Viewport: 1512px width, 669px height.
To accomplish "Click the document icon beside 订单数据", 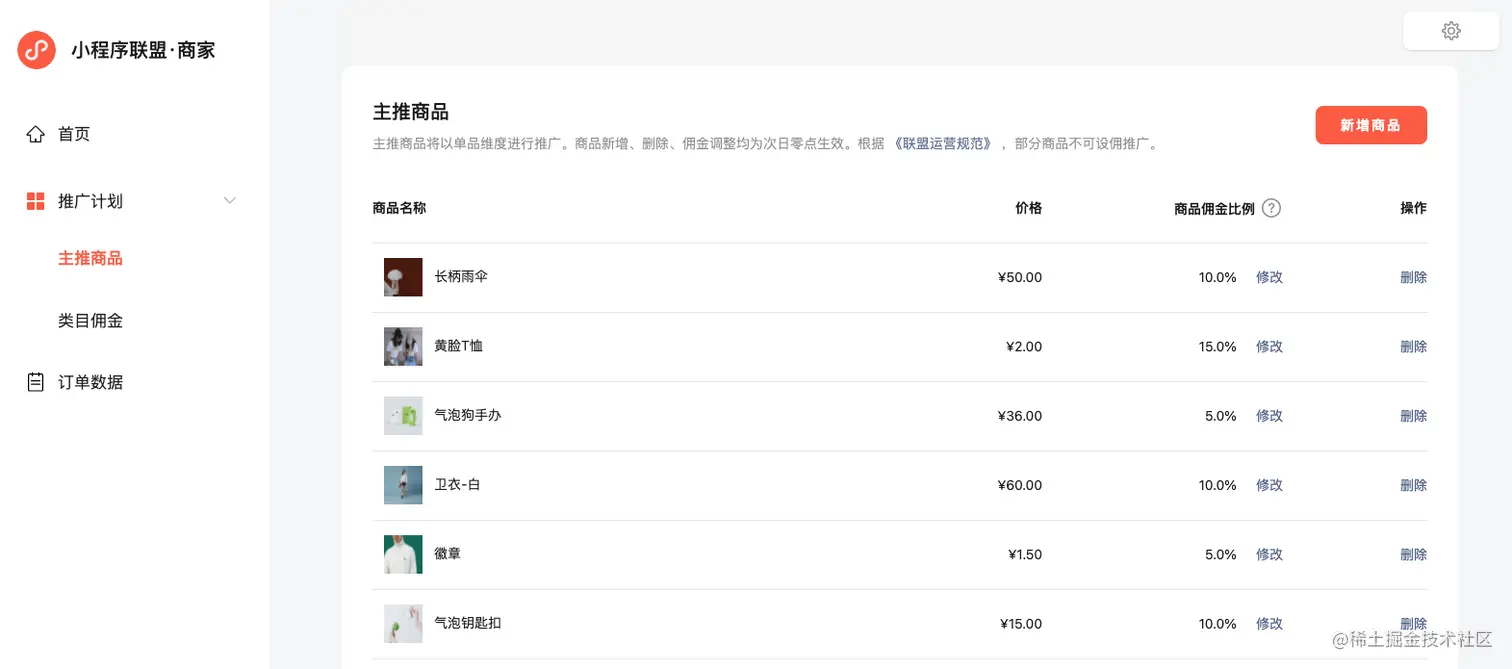I will click(35, 381).
